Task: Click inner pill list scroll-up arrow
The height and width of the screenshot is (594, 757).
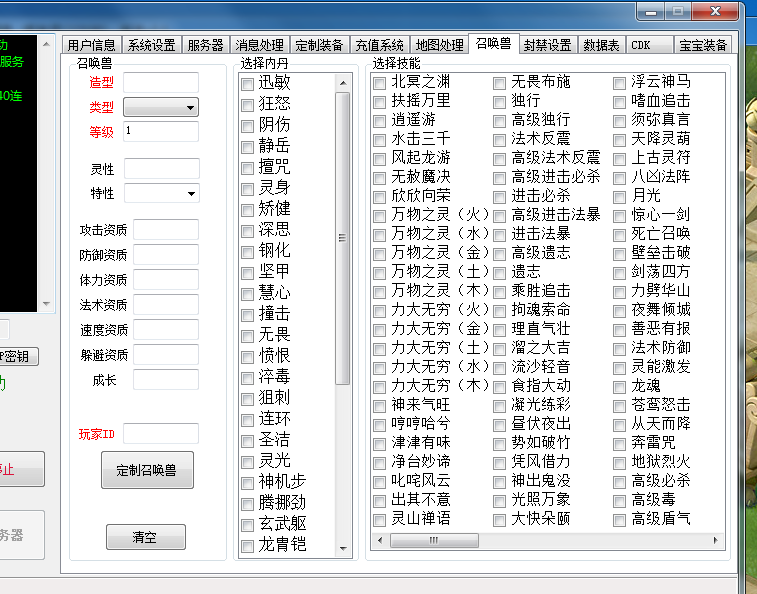Action: point(343,83)
